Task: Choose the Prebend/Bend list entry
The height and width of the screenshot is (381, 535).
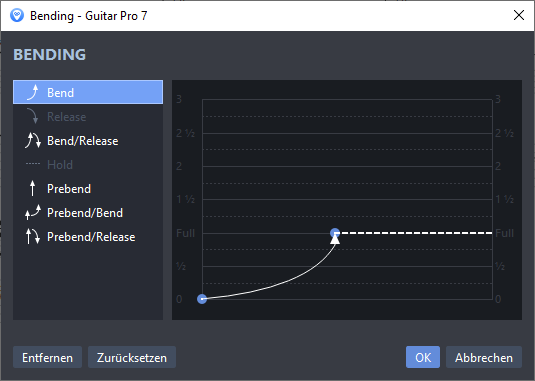Action: (88, 213)
